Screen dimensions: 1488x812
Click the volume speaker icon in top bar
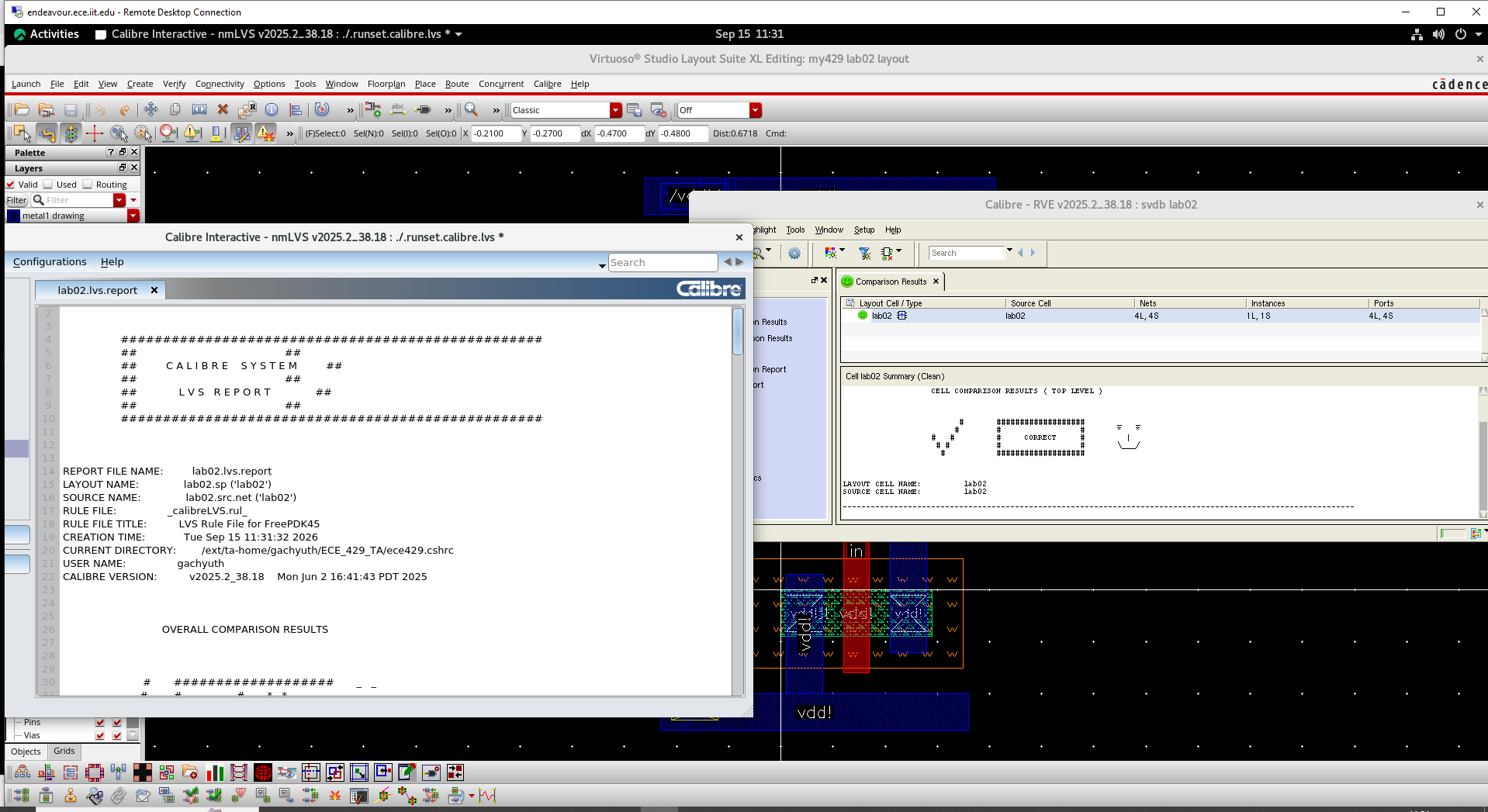pyautogui.click(x=1438, y=34)
